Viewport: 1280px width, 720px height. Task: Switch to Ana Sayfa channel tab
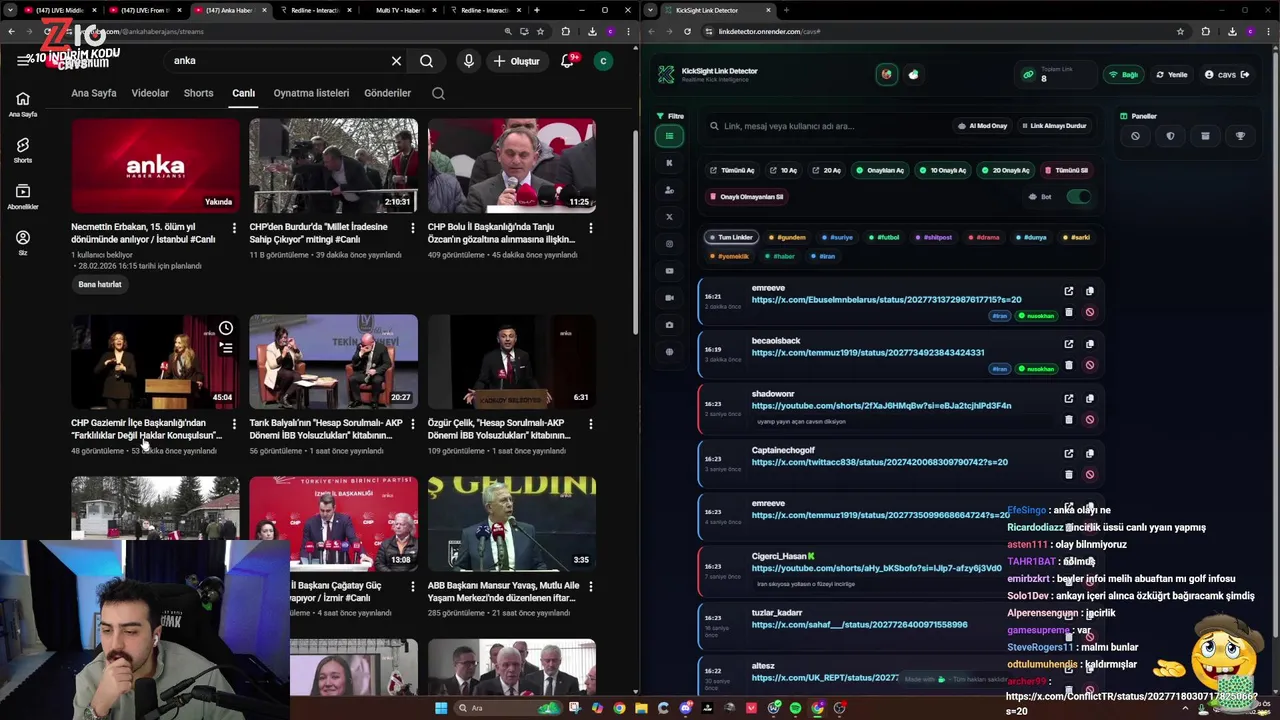pos(94,93)
